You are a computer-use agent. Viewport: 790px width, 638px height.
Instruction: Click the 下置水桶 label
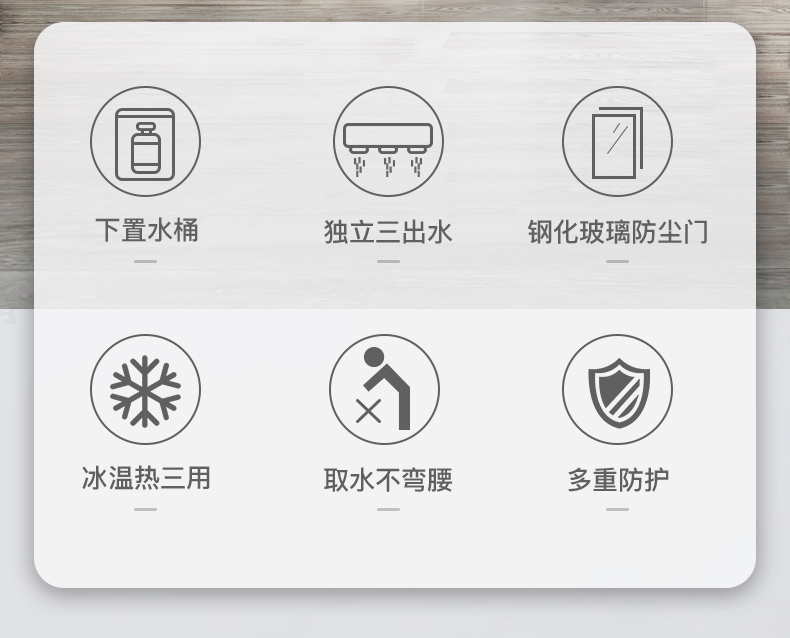click(147, 230)
